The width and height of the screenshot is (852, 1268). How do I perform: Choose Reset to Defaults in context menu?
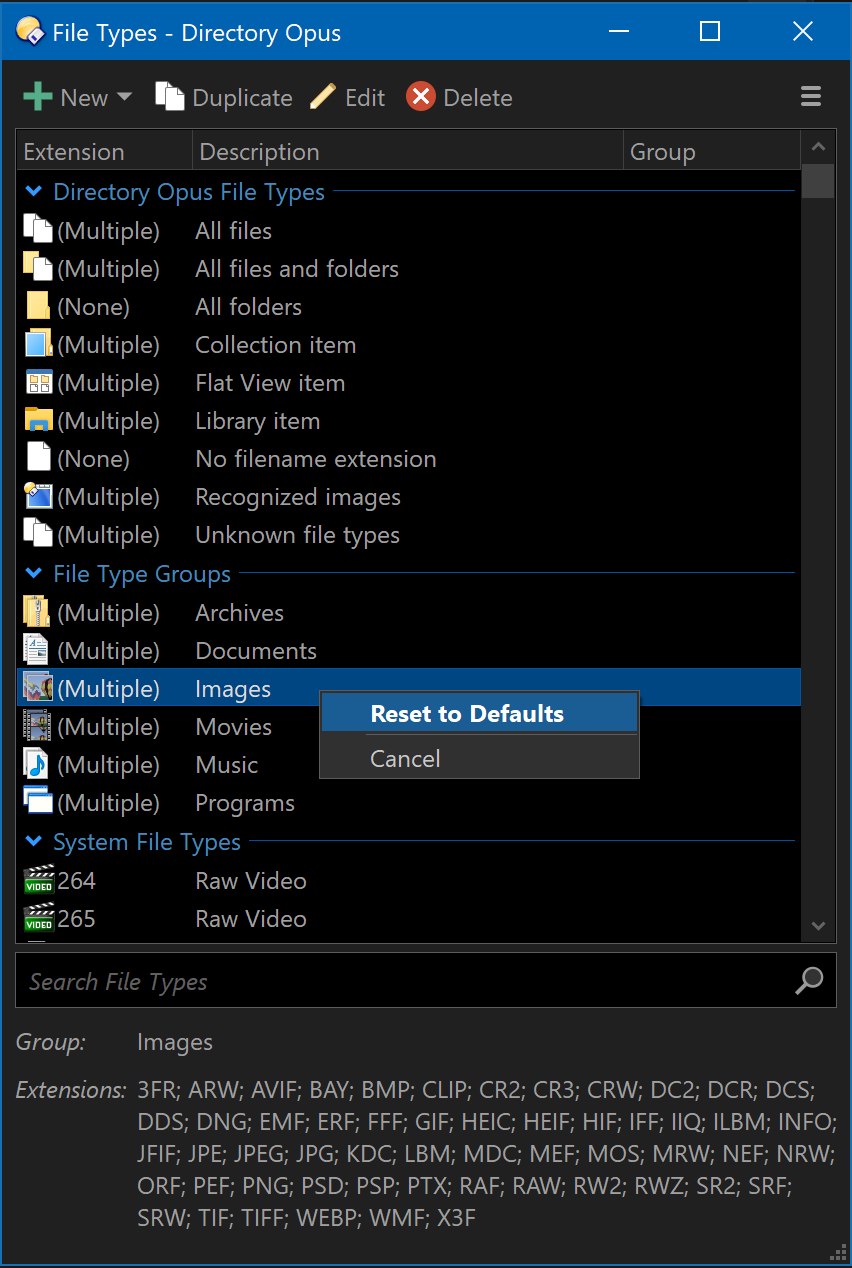[x=479, y=713]
